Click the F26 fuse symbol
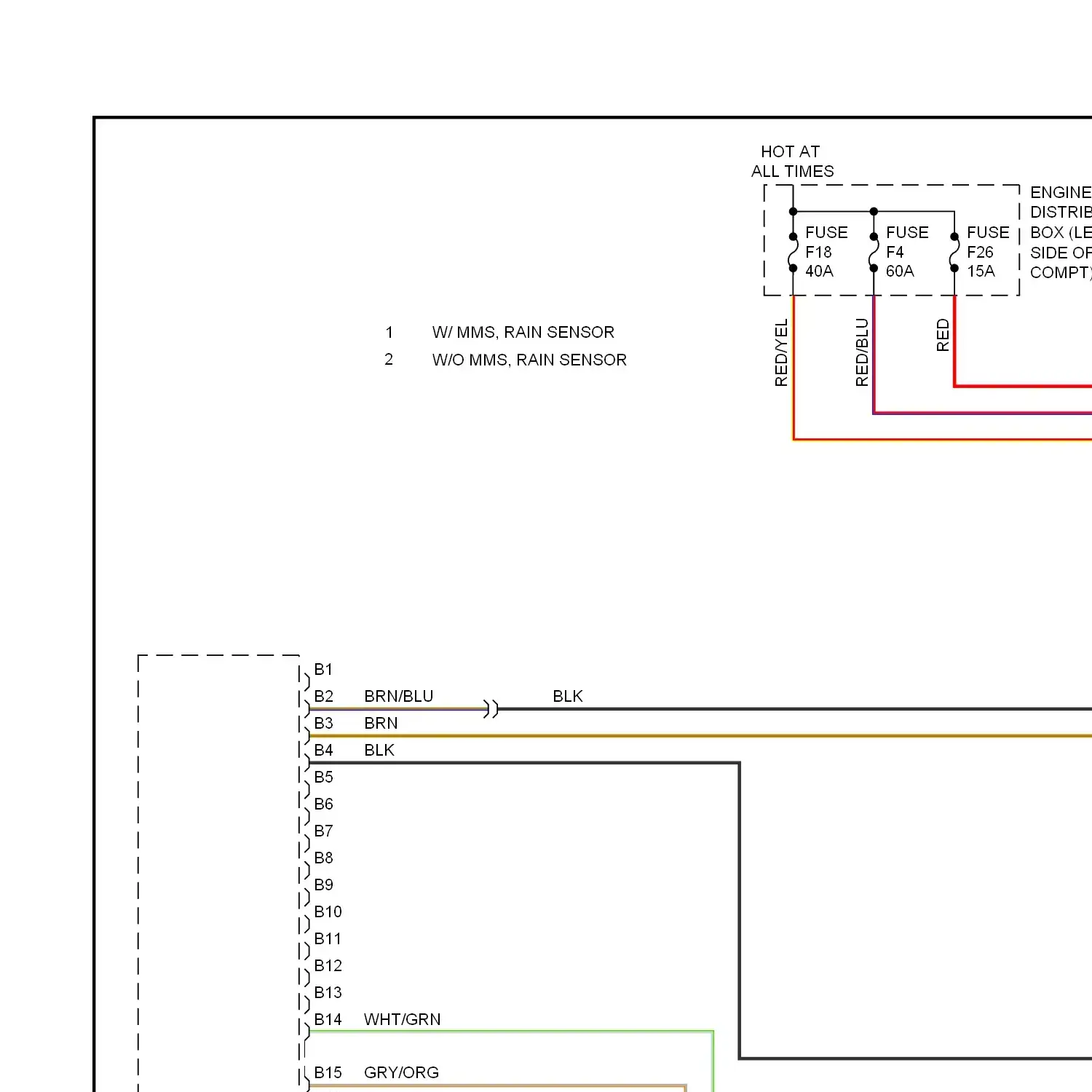Image resolution: width=1092 pixels, height=1092 pixels. [x=954, y=253]
